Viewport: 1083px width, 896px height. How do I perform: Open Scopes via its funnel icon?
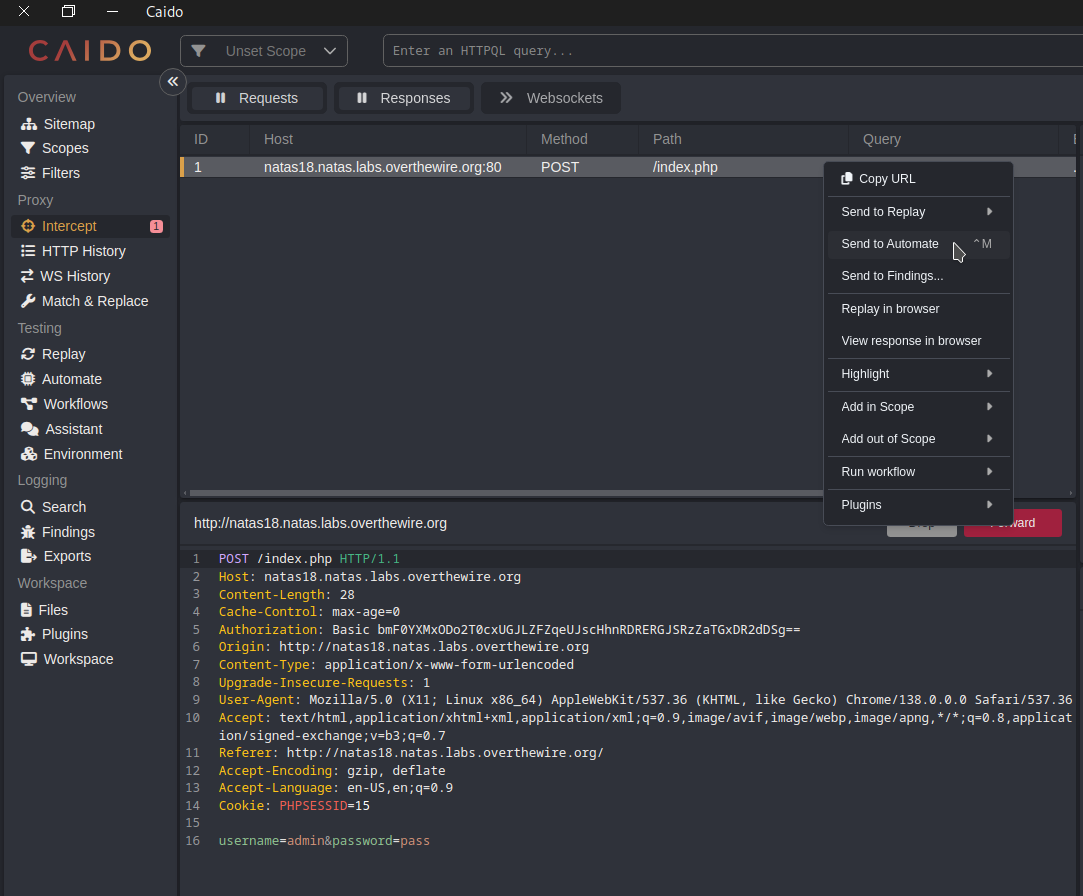point(28,148)
